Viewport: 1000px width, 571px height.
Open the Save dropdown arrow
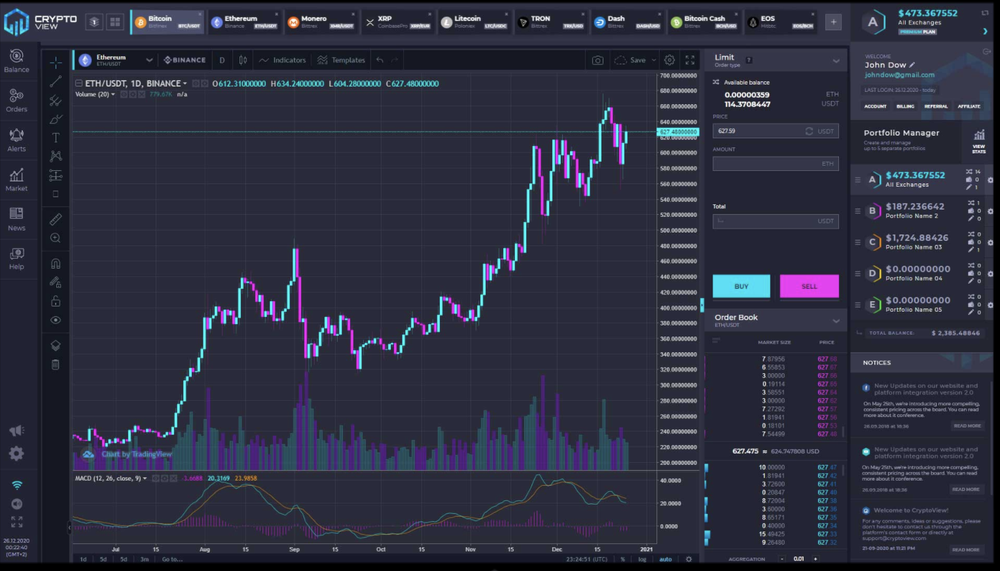tap(654, 60)
